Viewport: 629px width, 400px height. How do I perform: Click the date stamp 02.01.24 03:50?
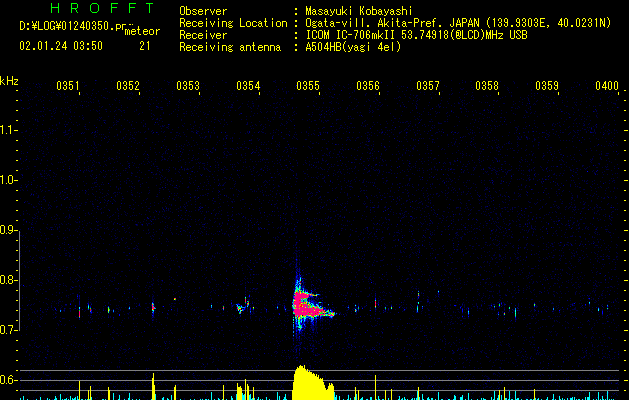click(x=61, y=46)
